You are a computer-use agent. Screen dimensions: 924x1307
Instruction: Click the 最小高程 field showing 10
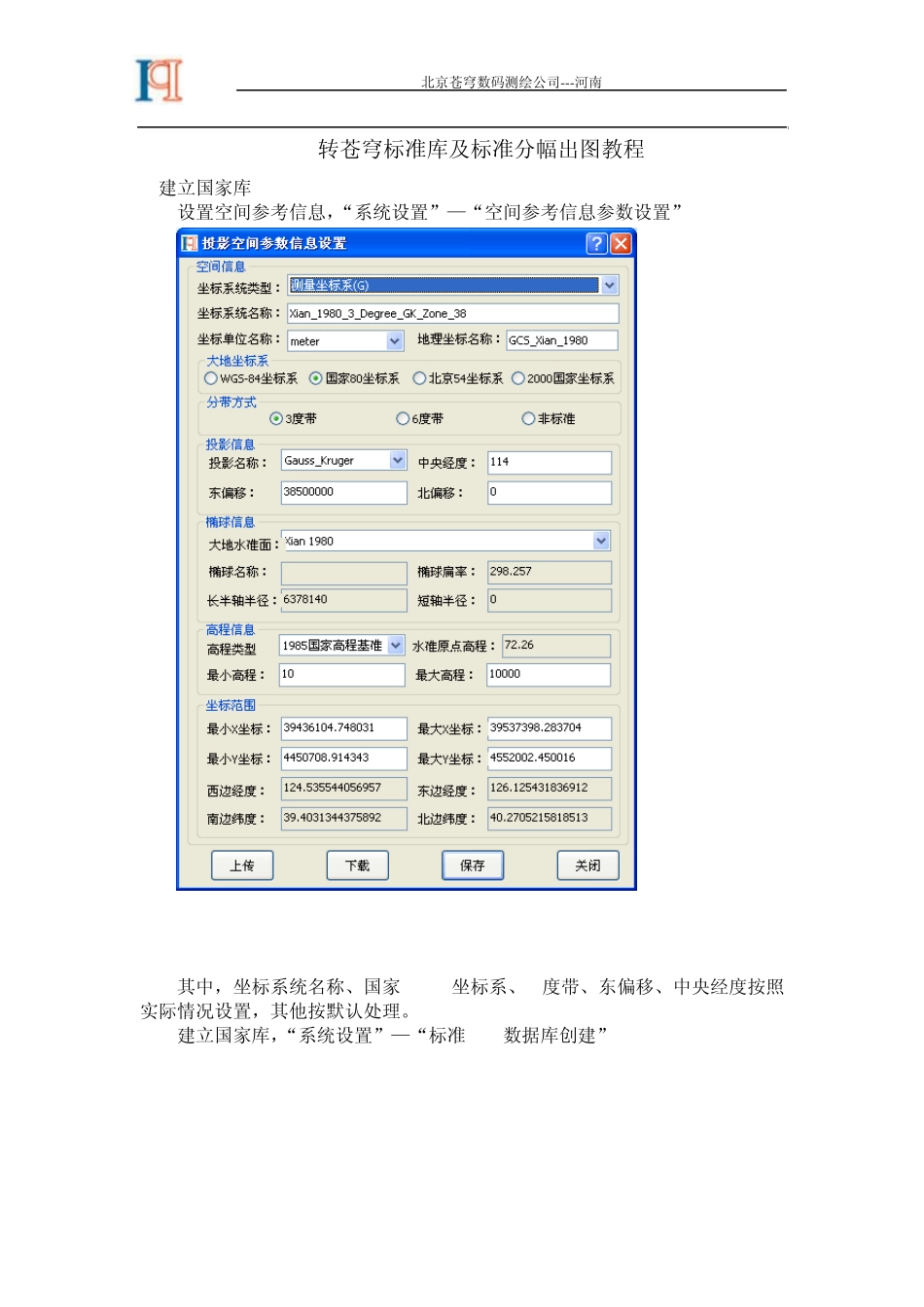click(x=342, y=675)
